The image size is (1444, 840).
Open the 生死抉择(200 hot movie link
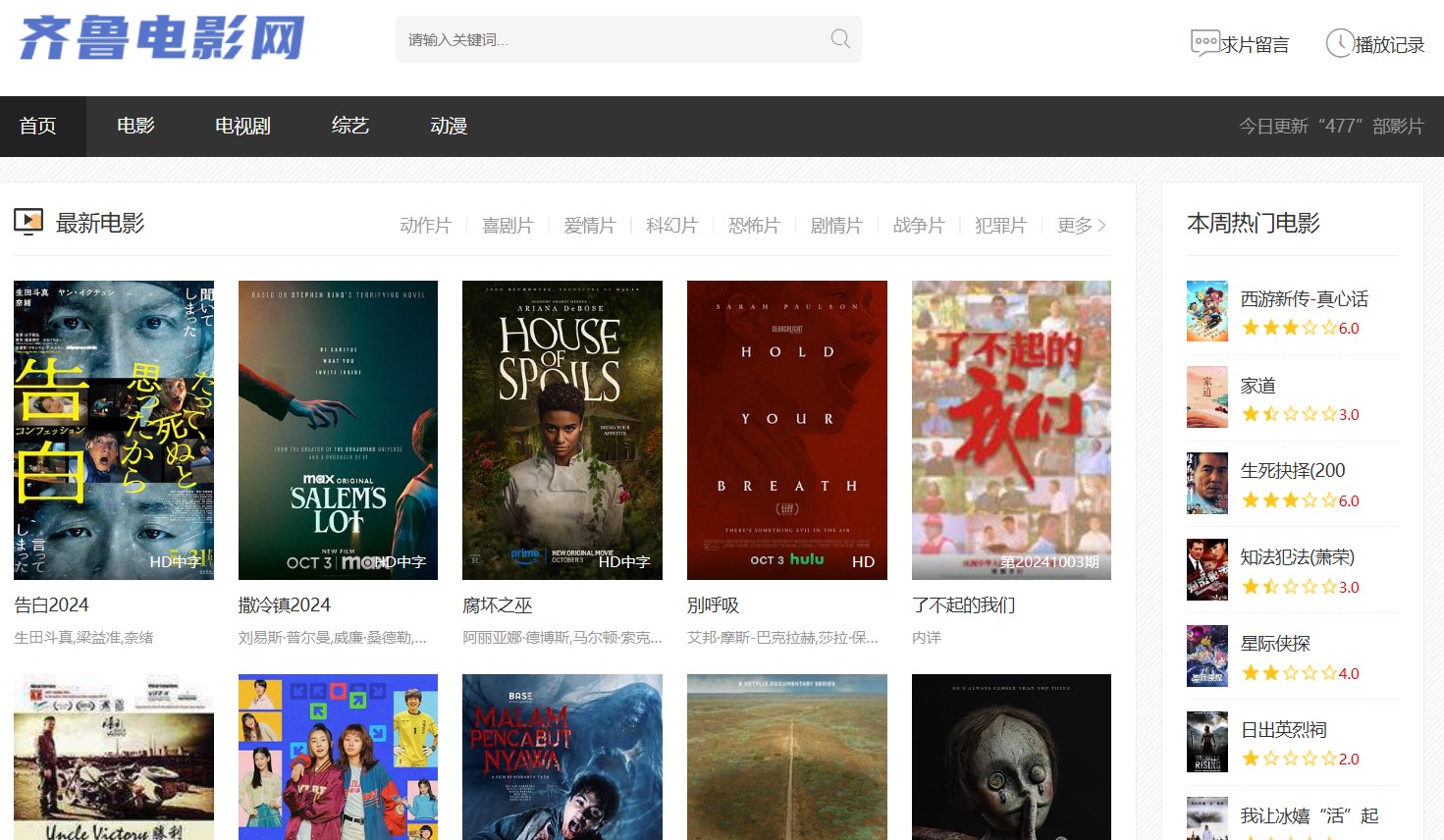click(1293, 471)
